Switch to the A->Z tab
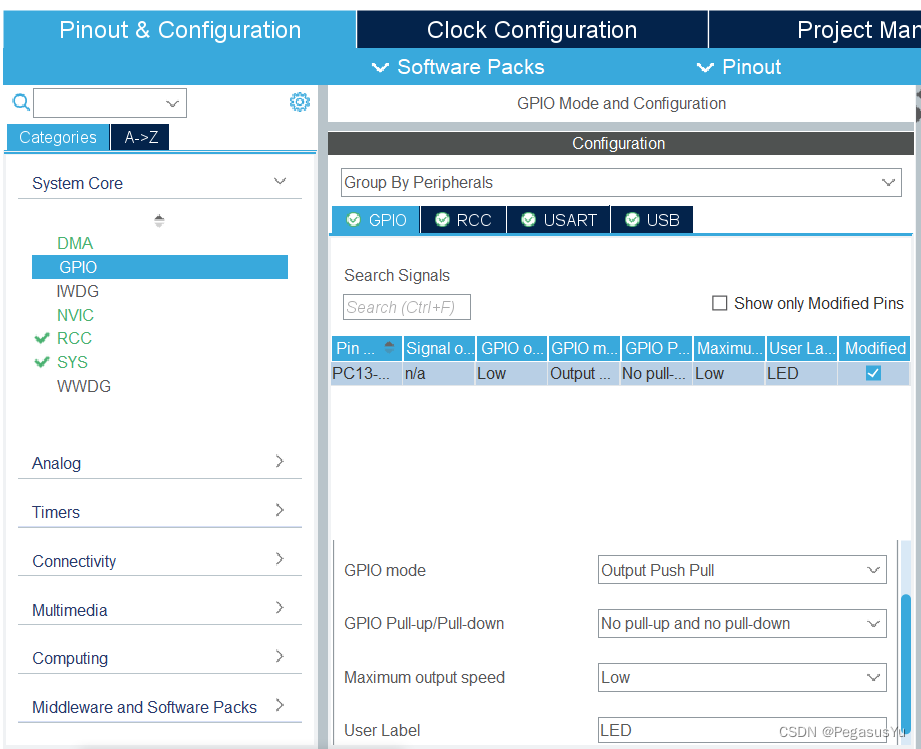This screenshot has width=921, height=749. pos(140,137)
